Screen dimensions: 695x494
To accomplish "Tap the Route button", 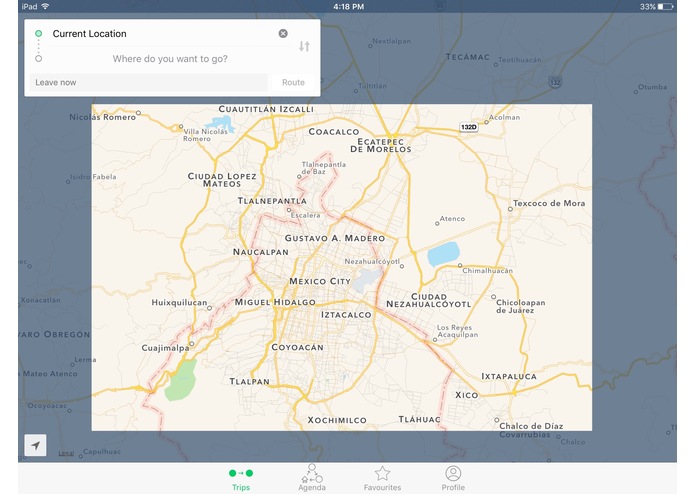I will (x=293, y=82).
